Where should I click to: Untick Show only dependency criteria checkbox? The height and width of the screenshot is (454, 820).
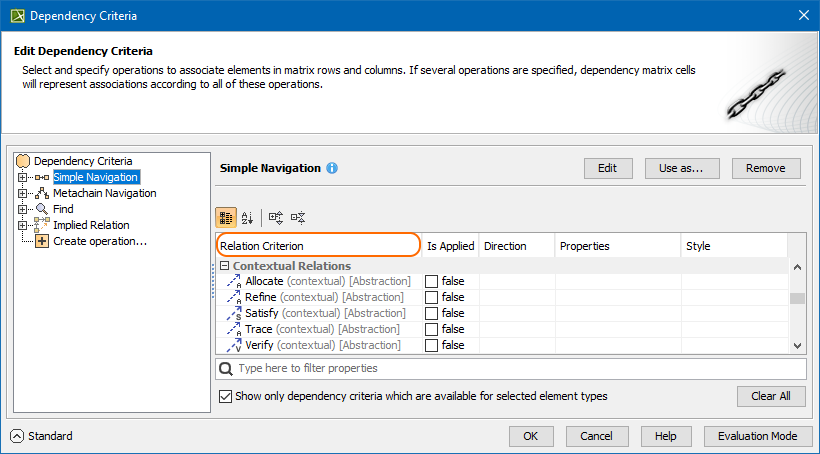[225, 396]
